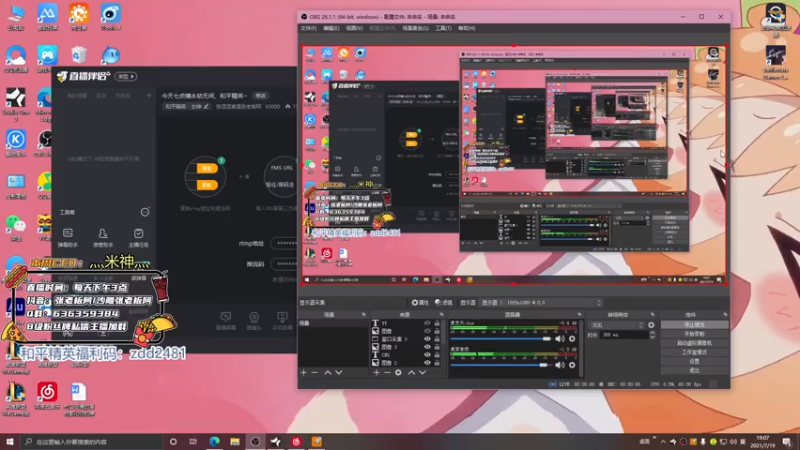
Task: Click 开始录制 start recording button
Action: click(x=694, y=334)
